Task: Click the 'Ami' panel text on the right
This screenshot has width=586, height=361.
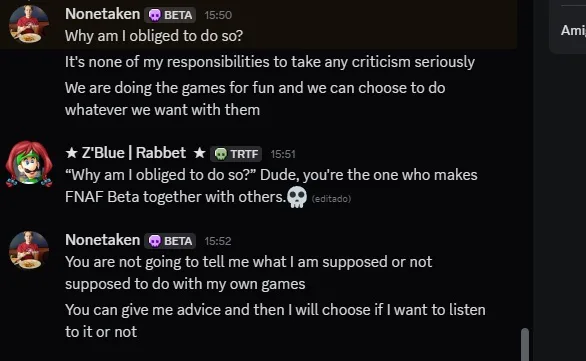Action: coord(573,30)
